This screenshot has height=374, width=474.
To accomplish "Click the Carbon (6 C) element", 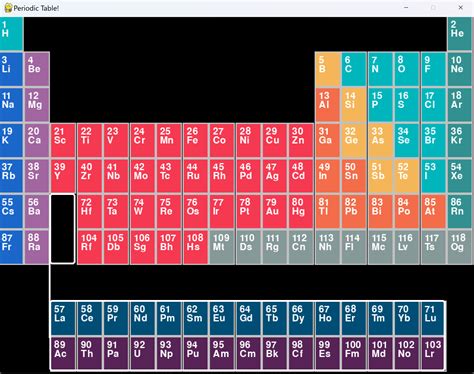I will click(354, 69).
